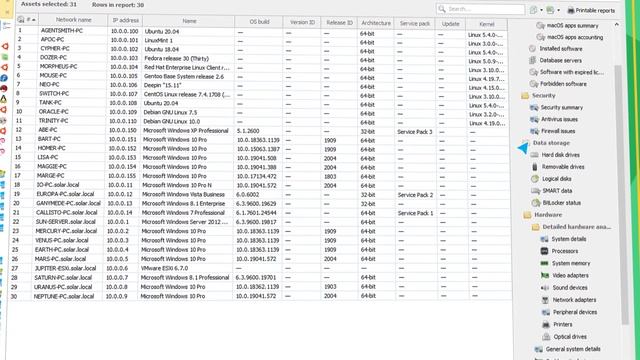This screenshot has height=360, width=640.
Task: Select the MORPHEUS-PC network name cell
Action: click(58, 67)
